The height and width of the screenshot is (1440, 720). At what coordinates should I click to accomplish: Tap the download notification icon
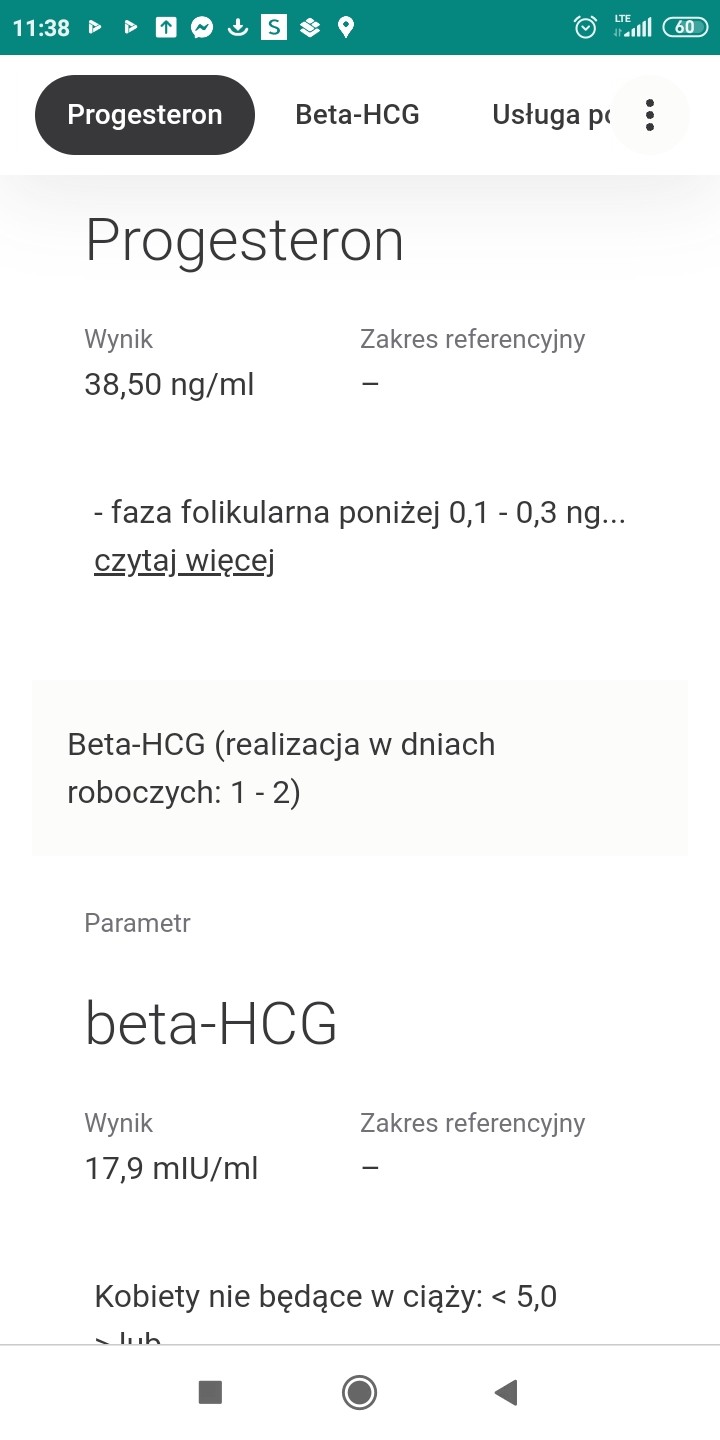point(237,27)
